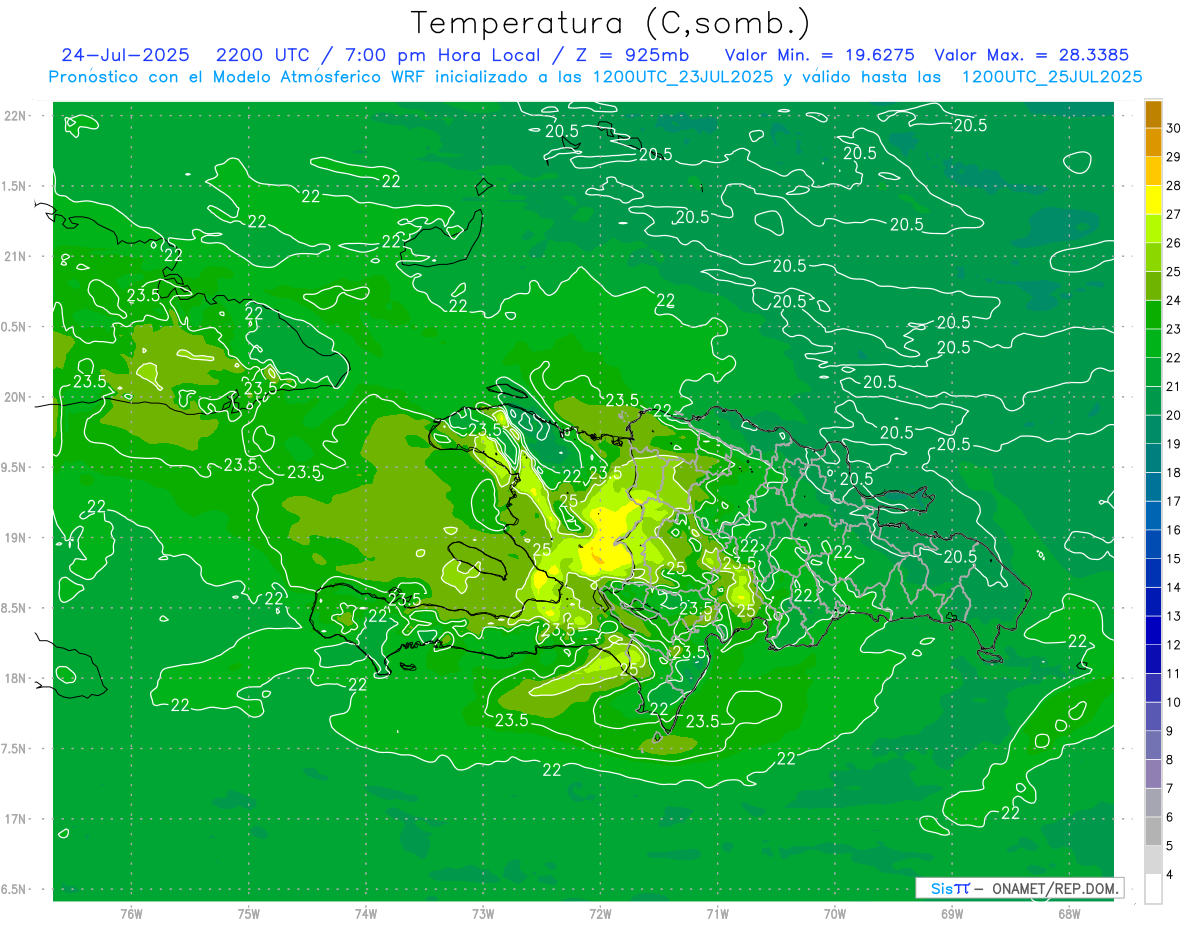The width and height of the screenshot is (1200, 927).
Task: Pick the white colorbar swatch below 4
Action: click(1153, 889)
